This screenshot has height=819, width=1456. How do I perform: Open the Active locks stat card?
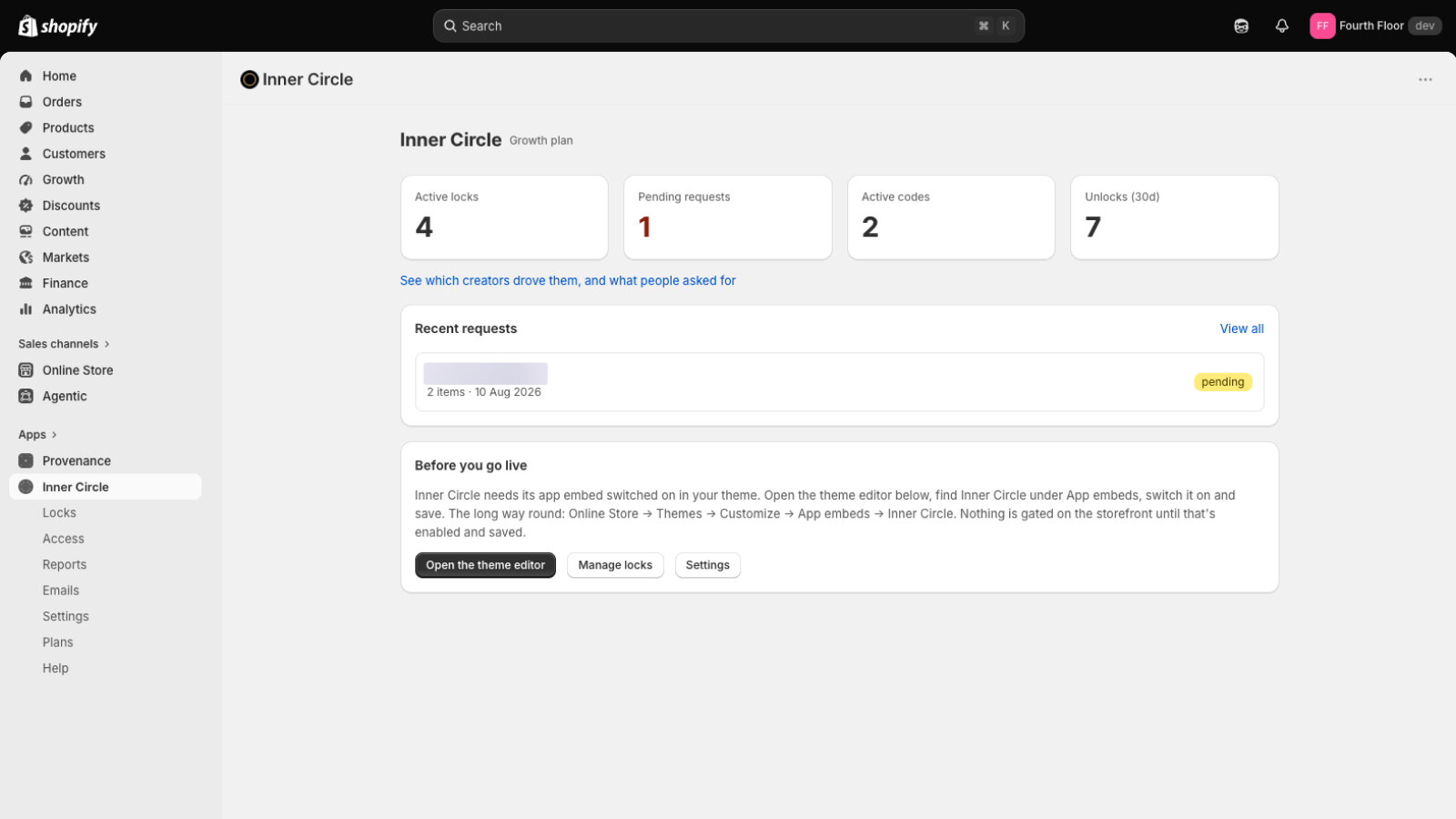[x=504, y=217]
